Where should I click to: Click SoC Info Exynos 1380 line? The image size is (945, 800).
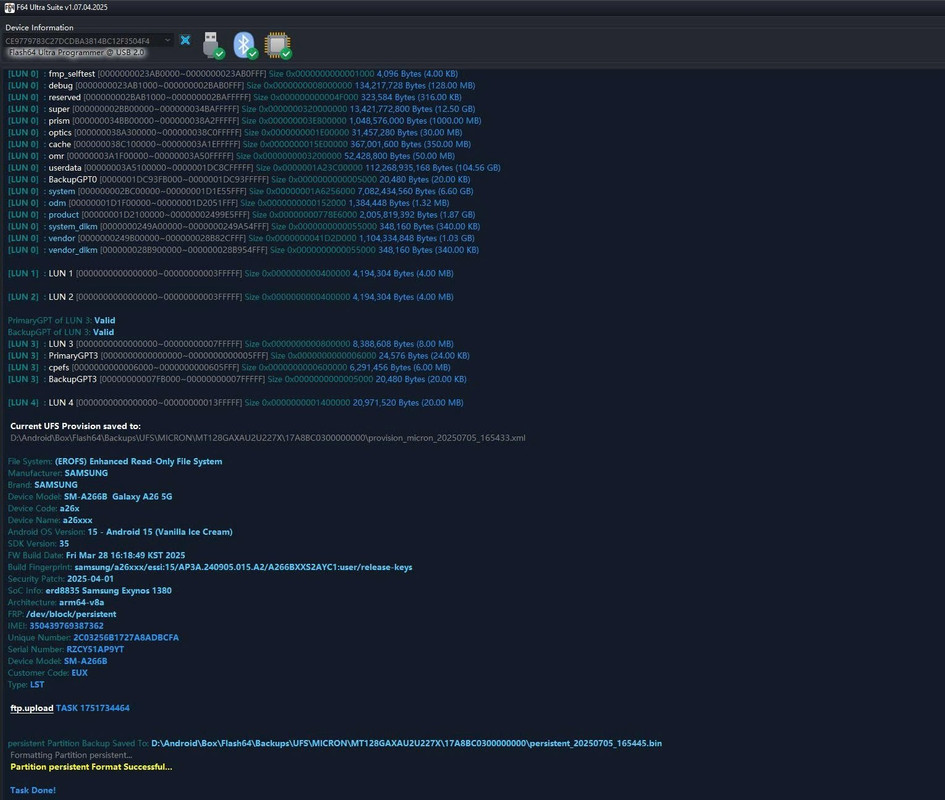(90, 591)
